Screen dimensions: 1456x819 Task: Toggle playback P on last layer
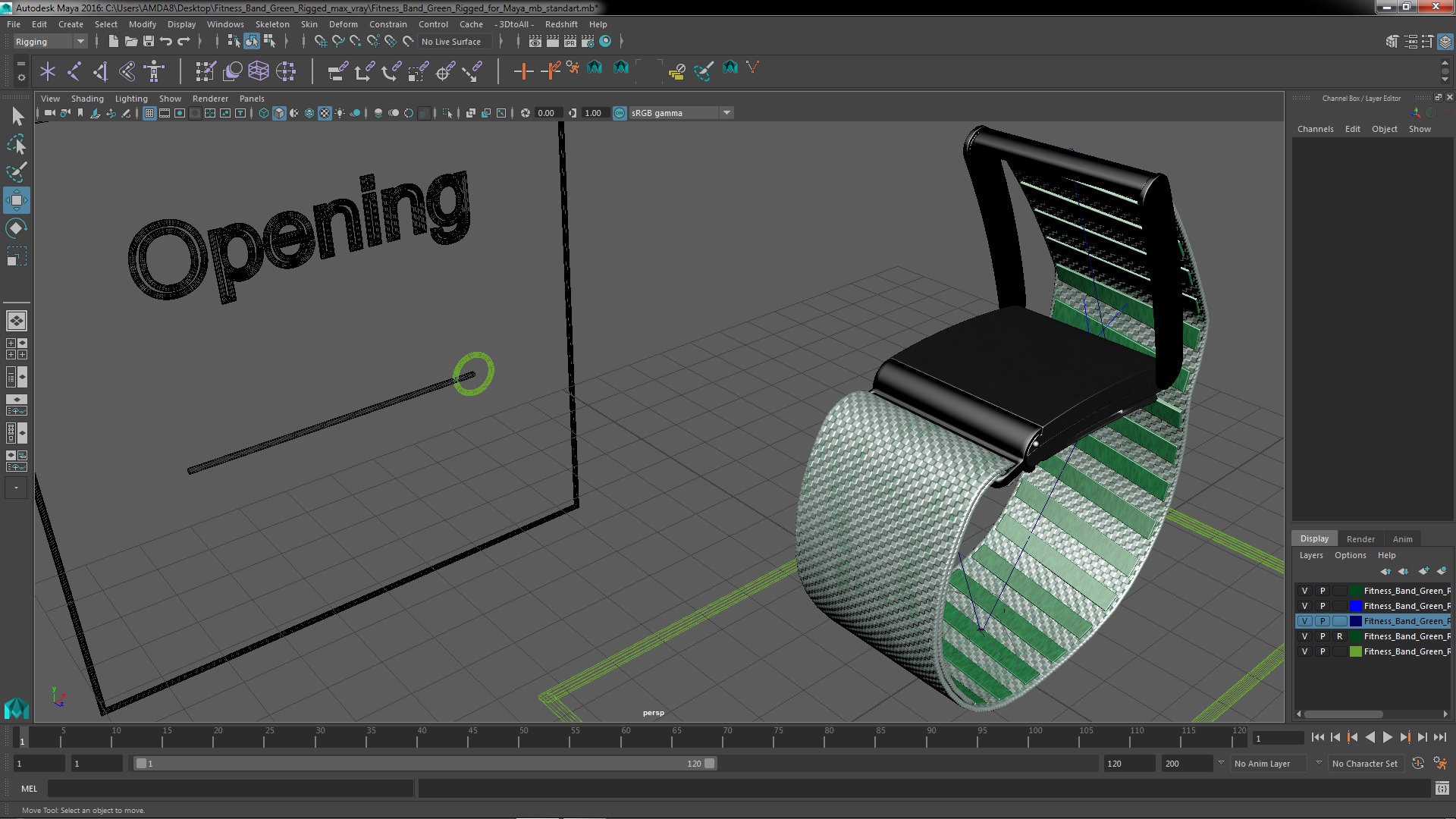coord(1322,651)
